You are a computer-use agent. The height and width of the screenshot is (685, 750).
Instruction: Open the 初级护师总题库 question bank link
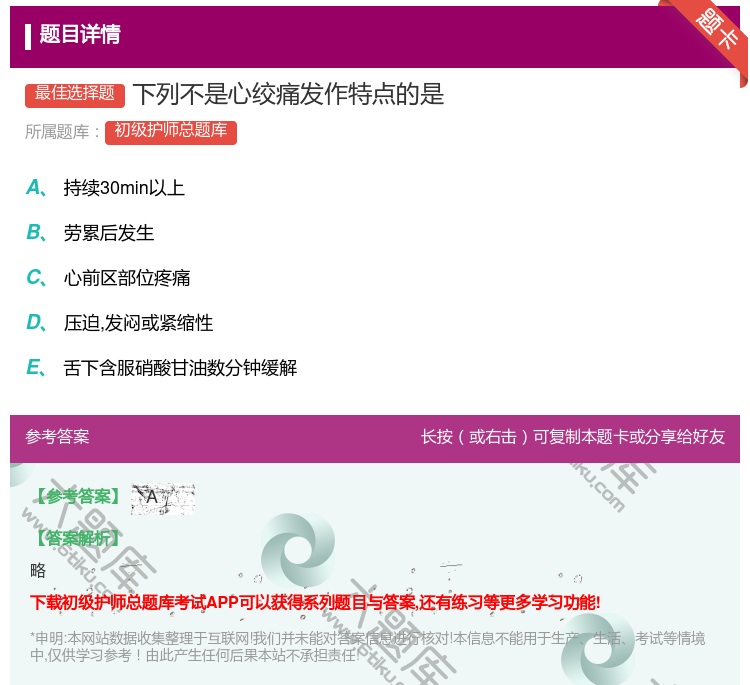[171, 132]
